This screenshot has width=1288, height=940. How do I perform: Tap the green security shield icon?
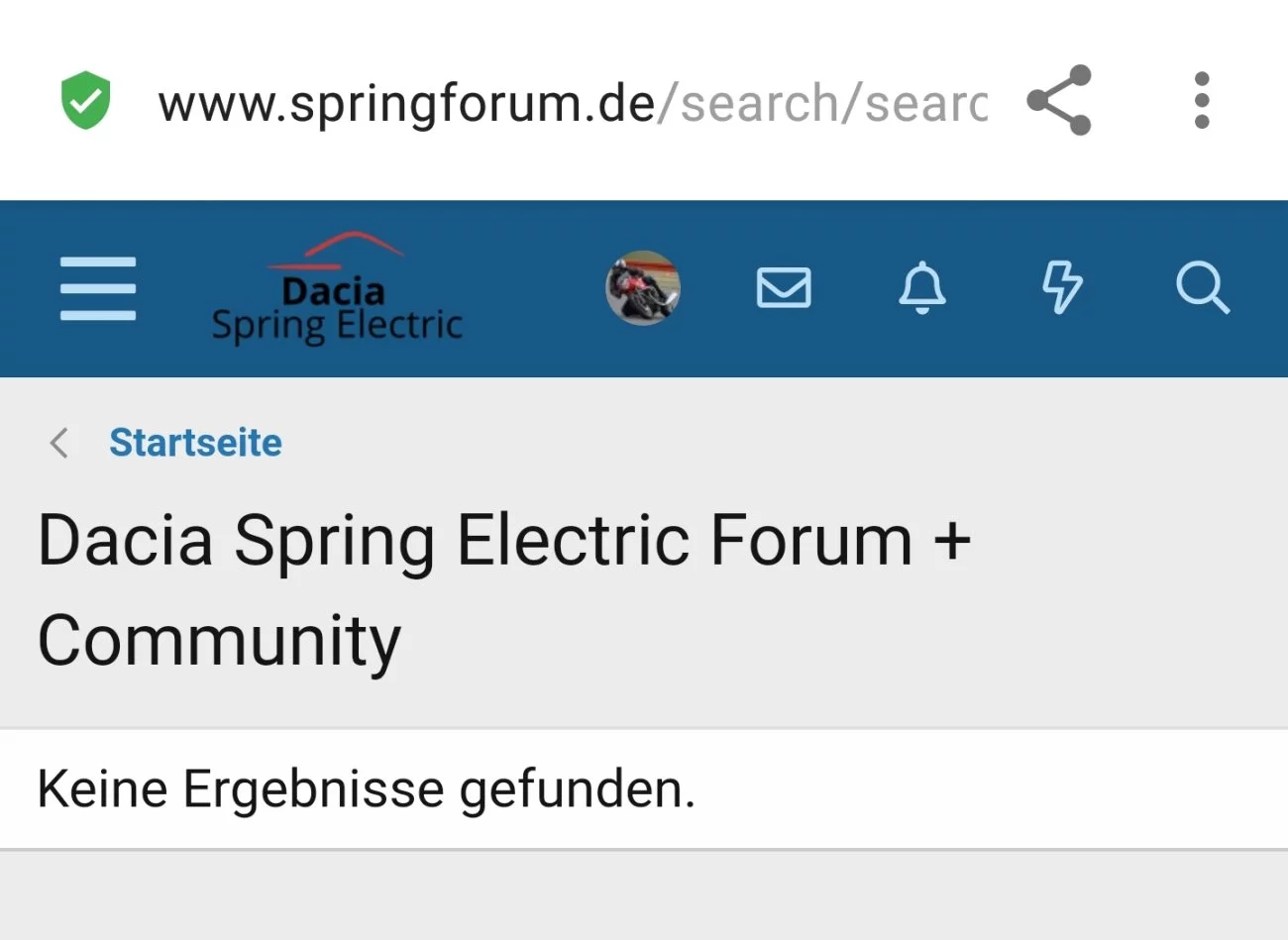pos(85,100)
